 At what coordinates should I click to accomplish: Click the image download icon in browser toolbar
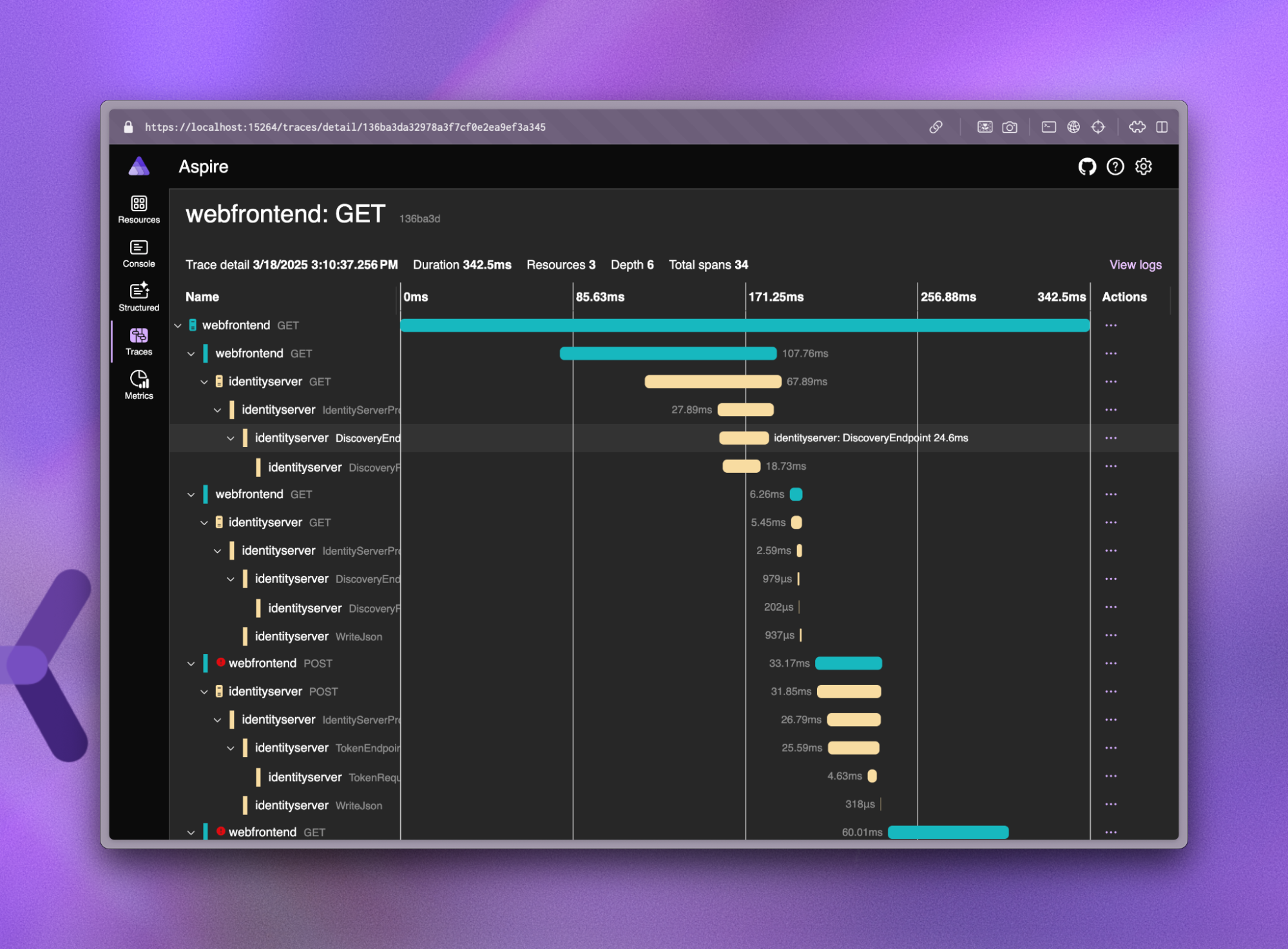[x=985, y=127]
